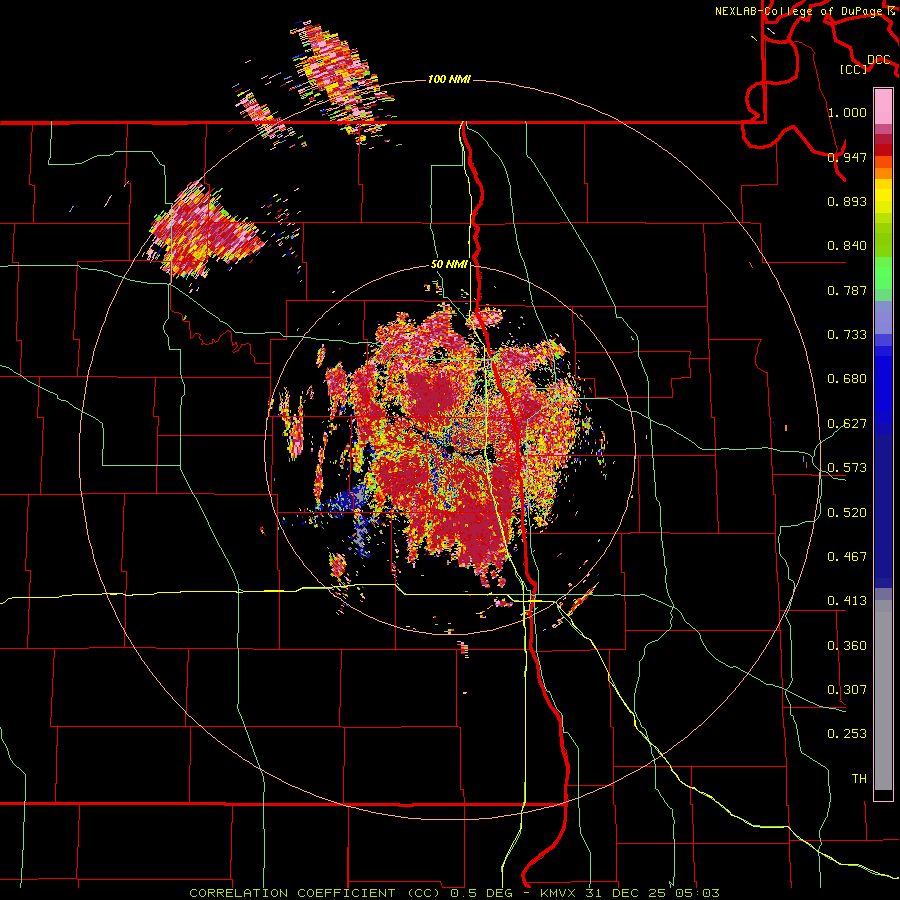This screenshot has width=900, height=900.
Task: Click the "50 NMI" range ring label
Action: 449,264
